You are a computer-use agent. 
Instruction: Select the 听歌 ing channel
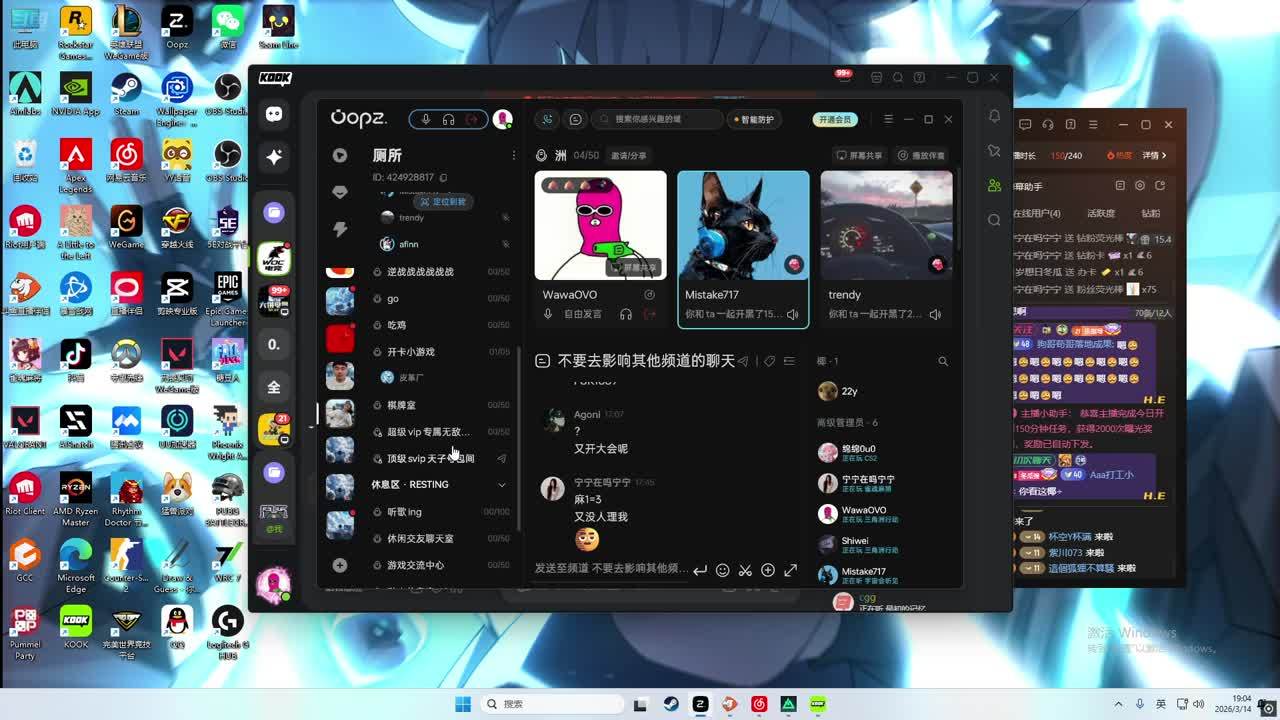point(404,512)
